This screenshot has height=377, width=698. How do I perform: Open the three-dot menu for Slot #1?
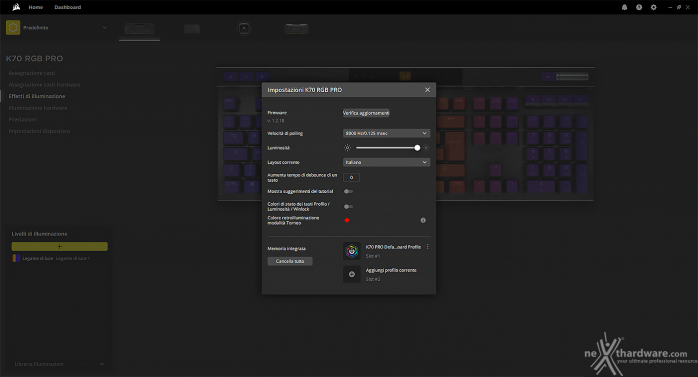pyautogui.click(x=427, y=247)
